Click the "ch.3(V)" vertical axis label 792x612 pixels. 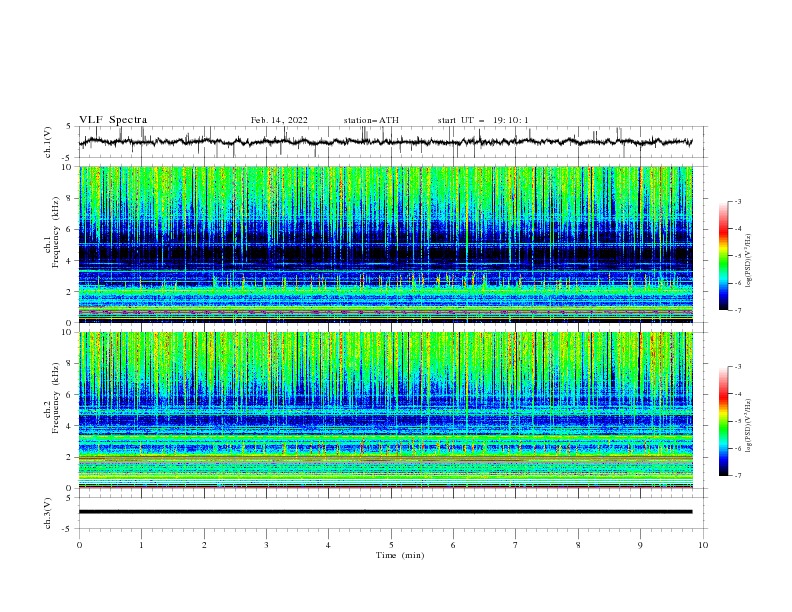coord(48,513)
